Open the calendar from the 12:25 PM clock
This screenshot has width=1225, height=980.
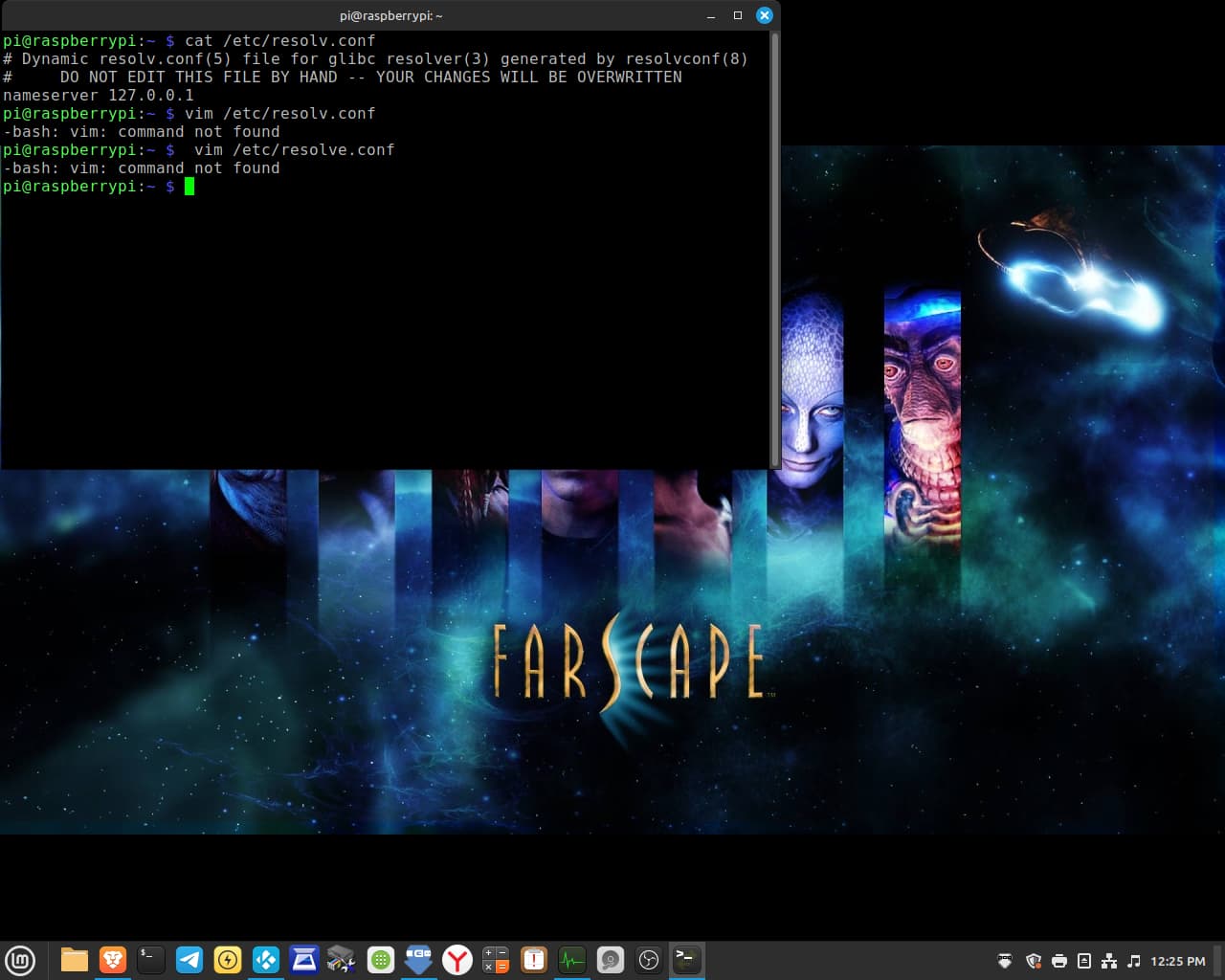[x=1177, y=961]
